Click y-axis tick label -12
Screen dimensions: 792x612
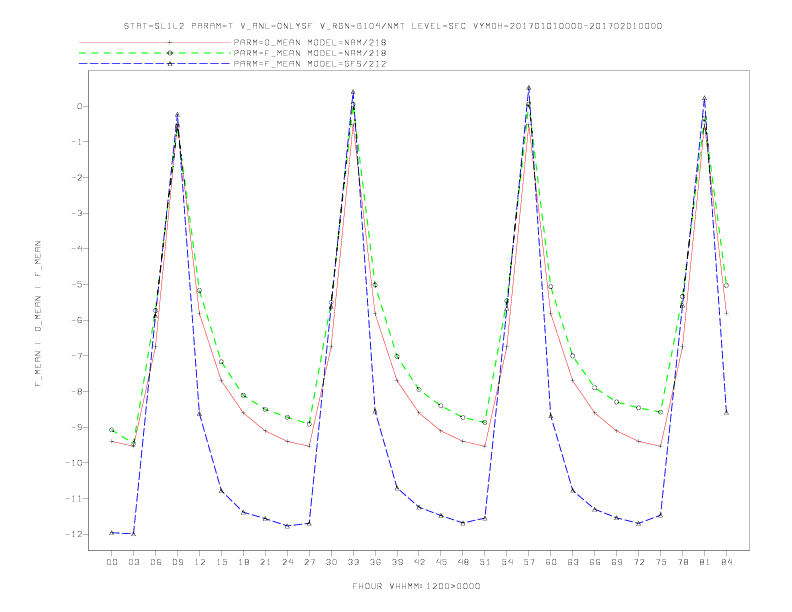coord(74,534)
